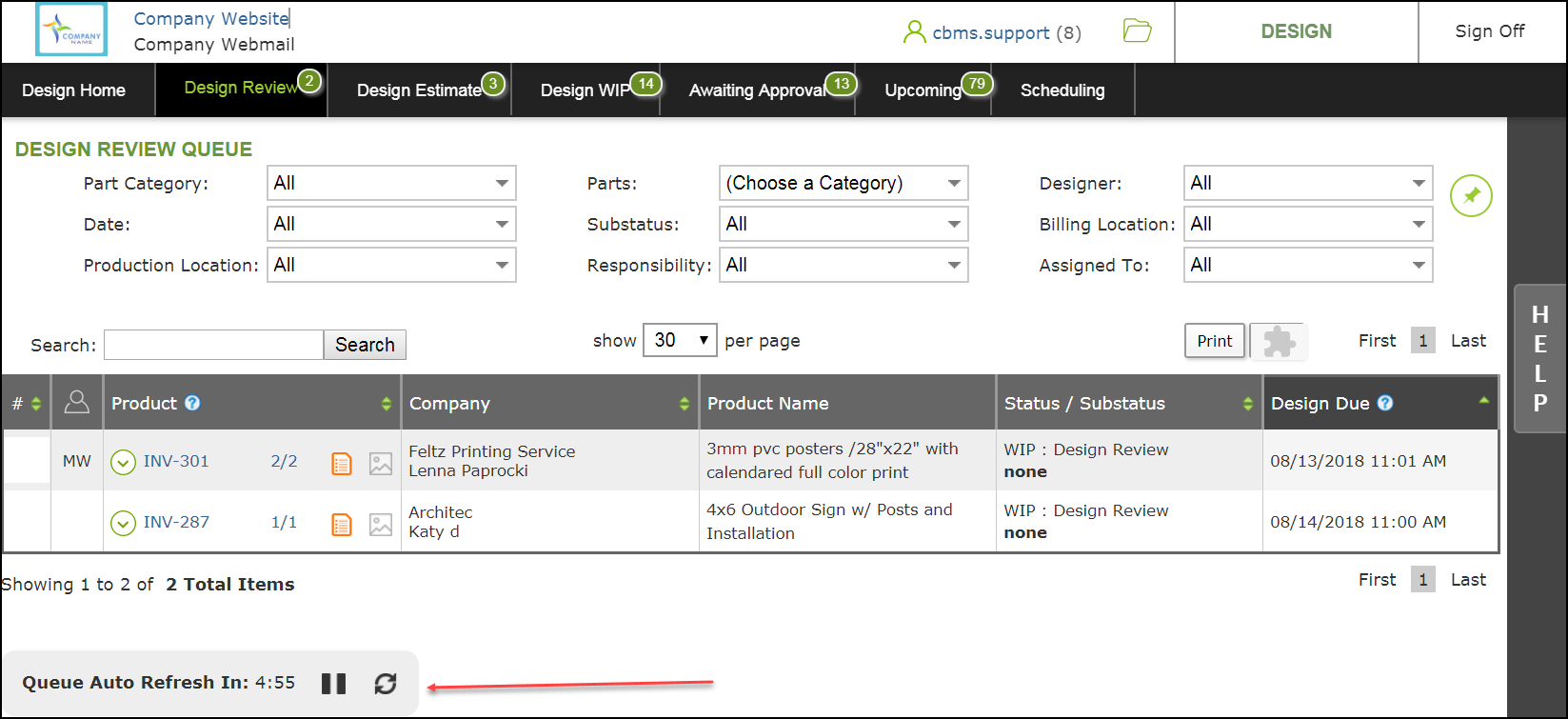This screenshot has width=1568, height=719.
Task: Click the Search button
Action: click(x=365, y=345)
